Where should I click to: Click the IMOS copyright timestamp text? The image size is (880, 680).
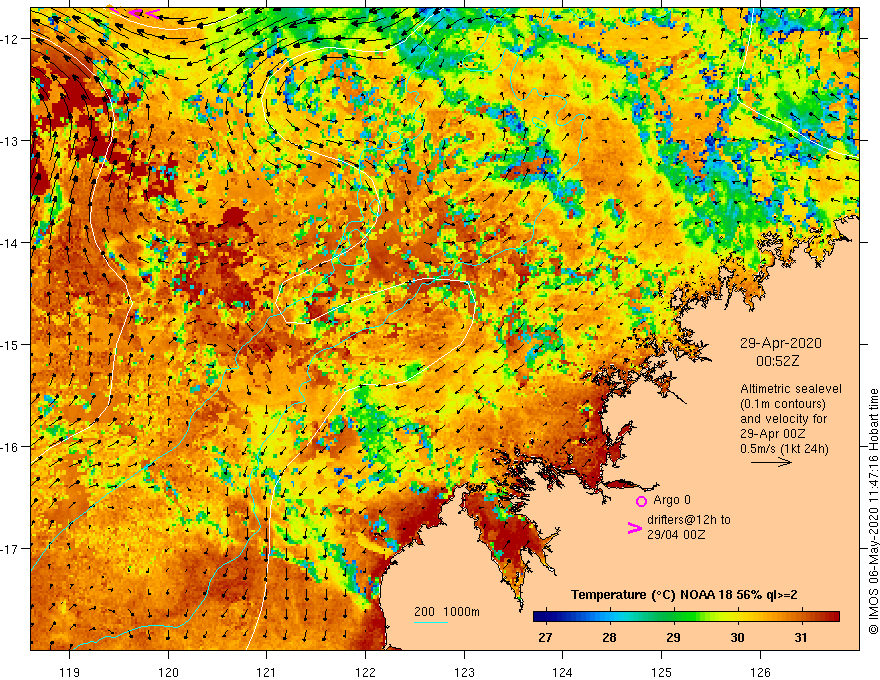pyautogui.click(x=873, y=511)
